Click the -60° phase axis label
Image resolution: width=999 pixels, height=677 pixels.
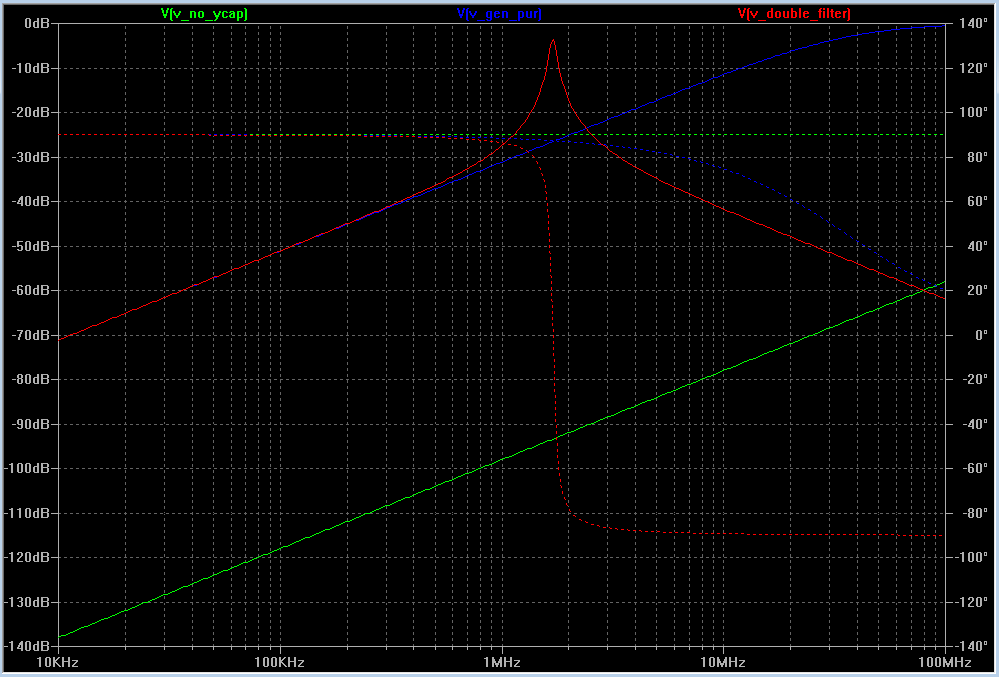click(973, 469)
